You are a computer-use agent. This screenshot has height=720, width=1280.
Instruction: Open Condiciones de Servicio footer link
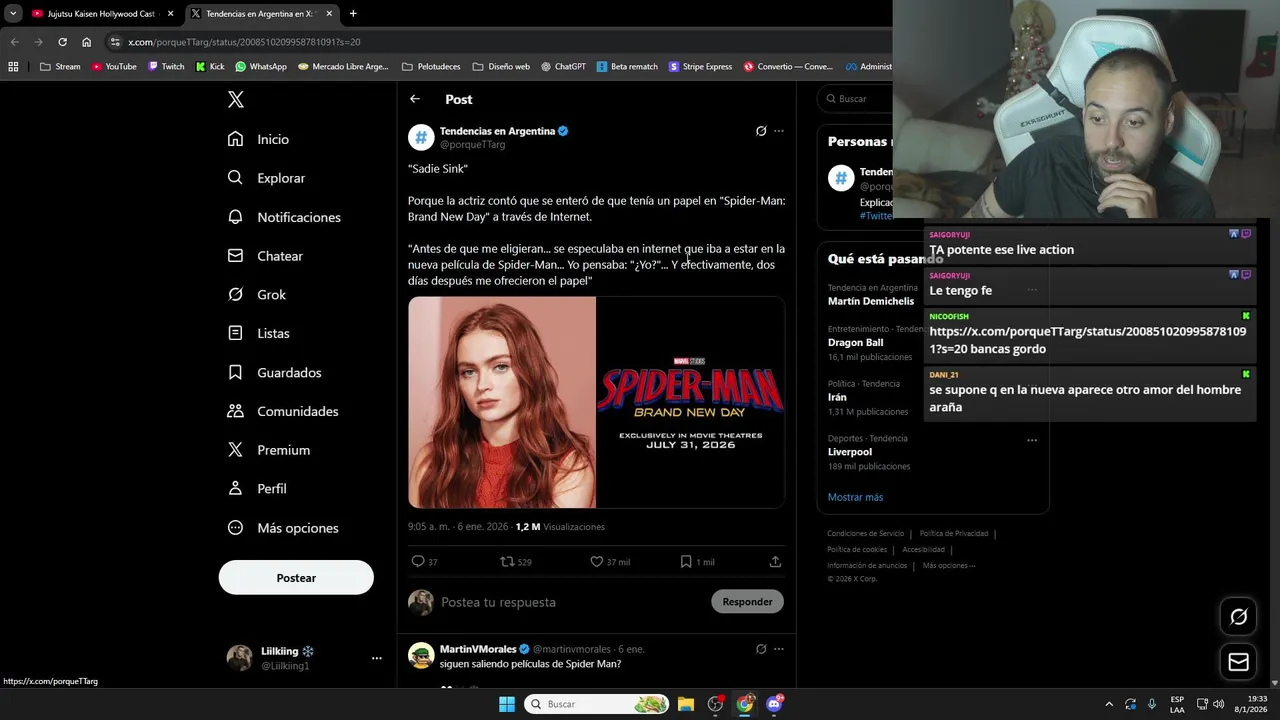tap(865, 534)
